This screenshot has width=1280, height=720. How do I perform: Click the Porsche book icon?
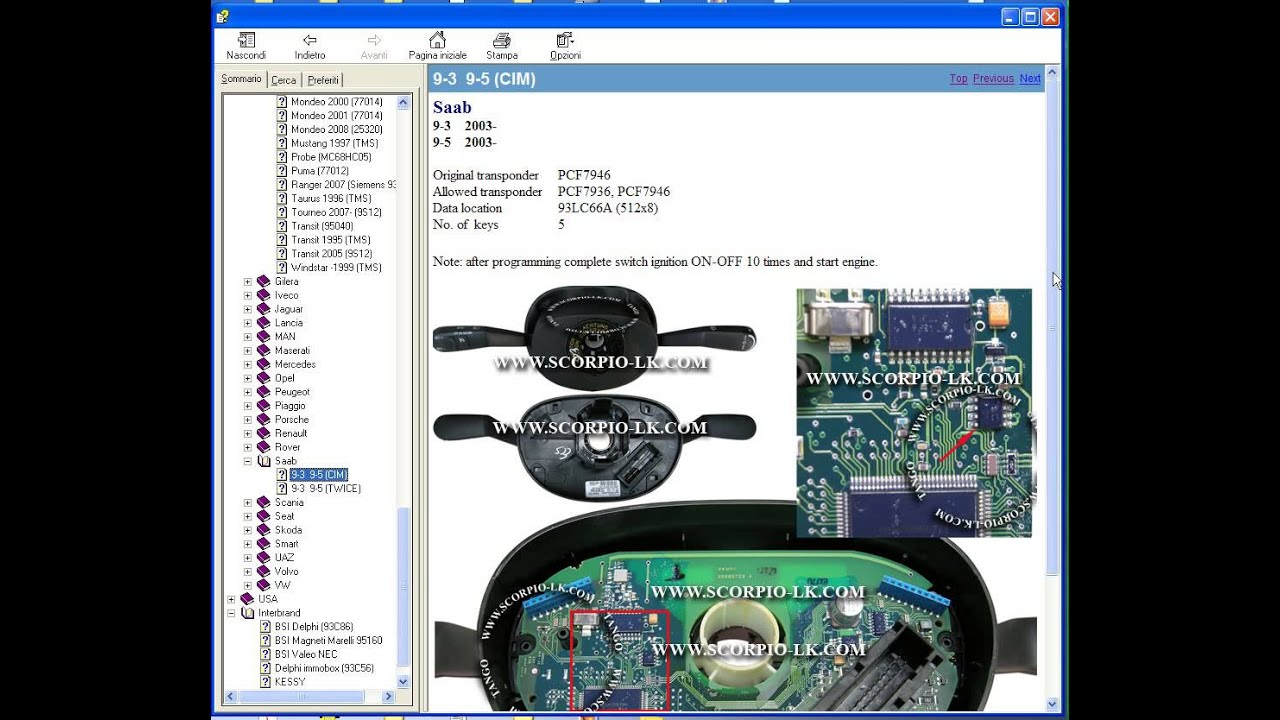tap(264, 420)
